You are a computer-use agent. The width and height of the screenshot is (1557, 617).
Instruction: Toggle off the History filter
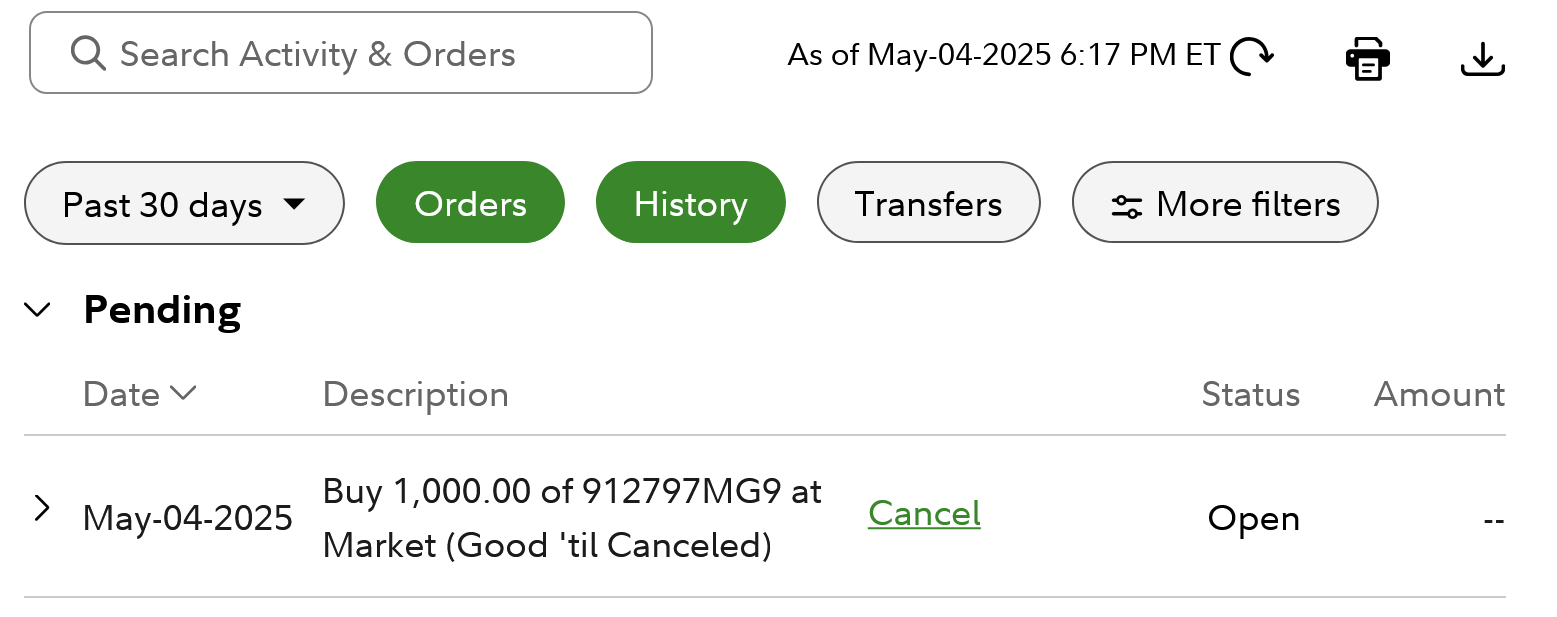pos(691,202)
